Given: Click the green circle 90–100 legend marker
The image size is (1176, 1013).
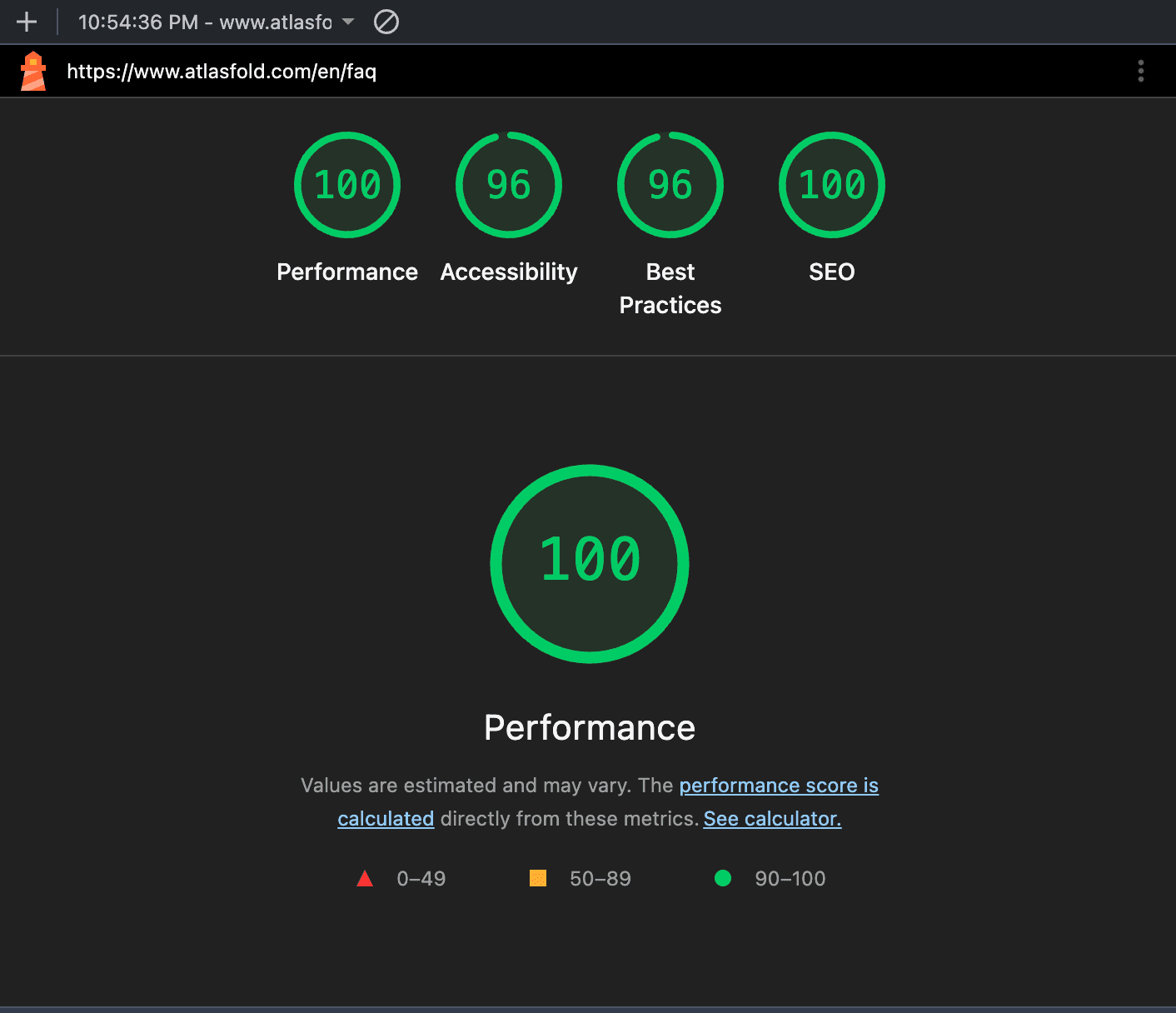Looking at the screenshot, I should (x=723, y=878).
